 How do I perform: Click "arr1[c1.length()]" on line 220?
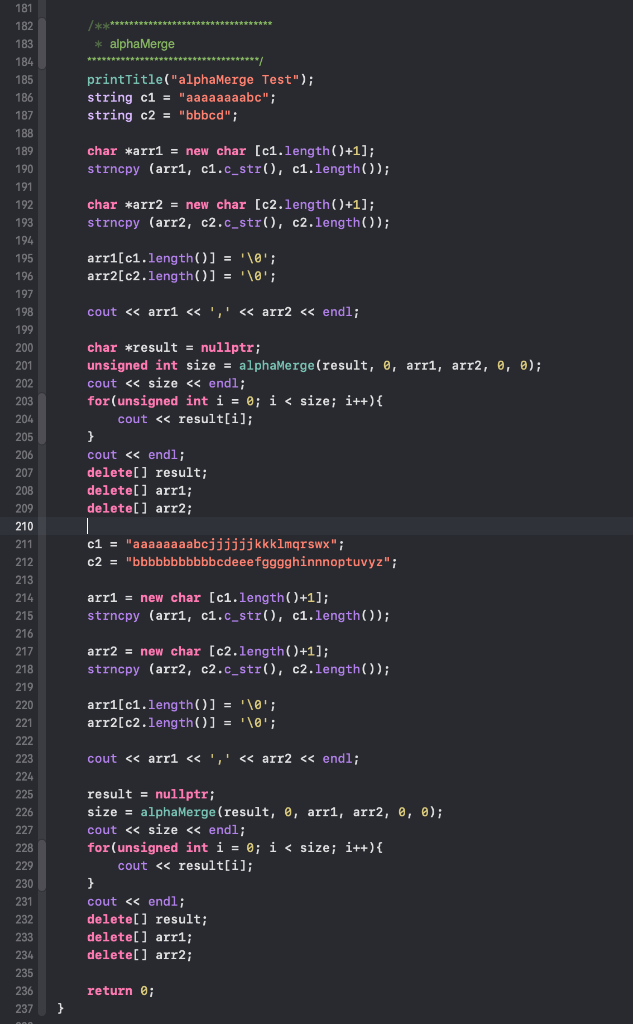click(151, 705)
